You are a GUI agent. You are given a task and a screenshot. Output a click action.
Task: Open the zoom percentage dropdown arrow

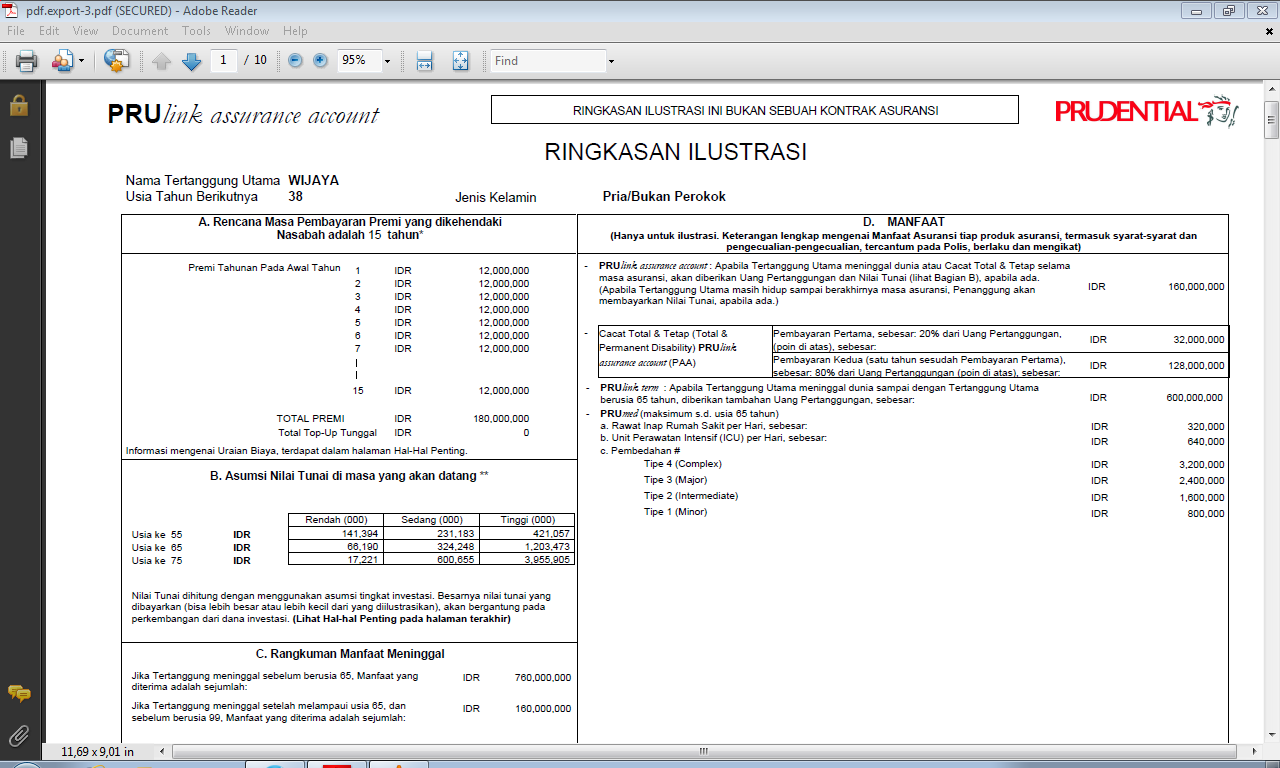[387, 61]
